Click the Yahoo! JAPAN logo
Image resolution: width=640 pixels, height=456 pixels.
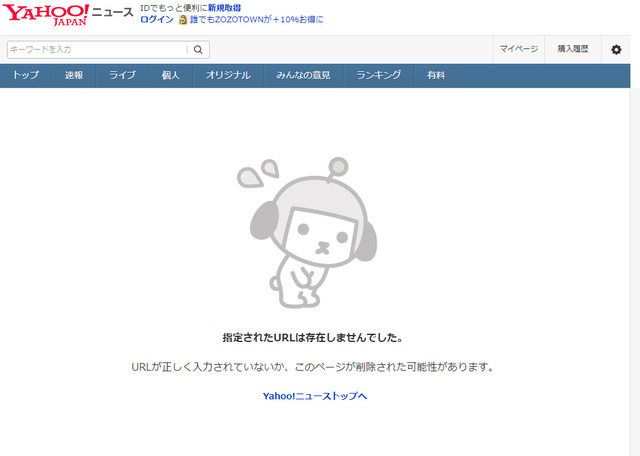point(46,15)
